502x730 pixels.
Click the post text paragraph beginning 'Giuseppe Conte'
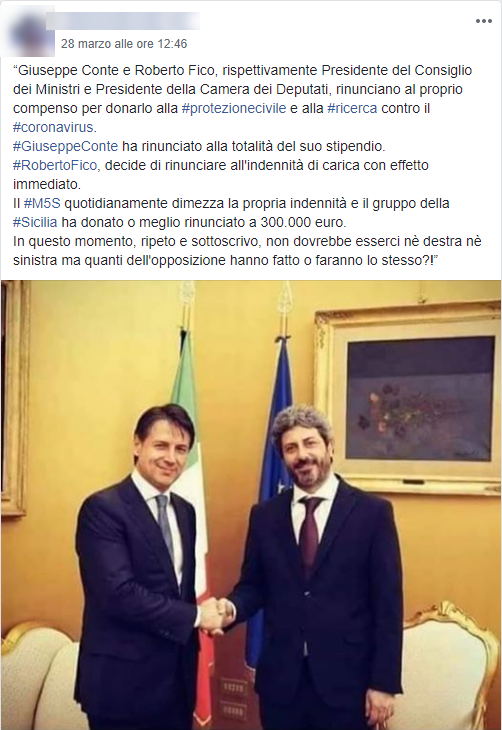tap(242, 165)
